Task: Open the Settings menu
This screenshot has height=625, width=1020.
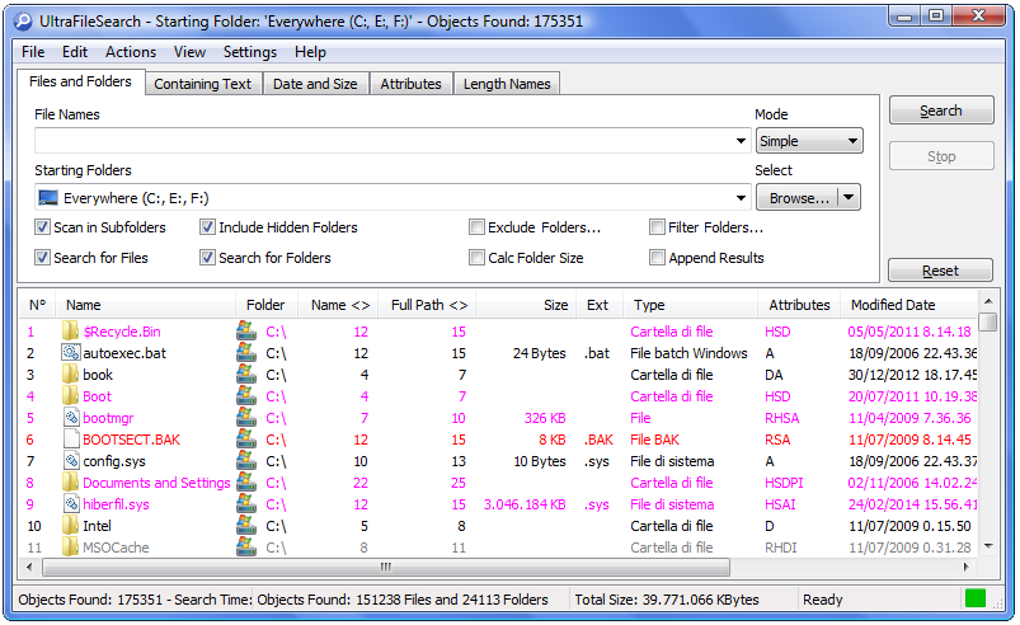Action: (x=250, y=52)
